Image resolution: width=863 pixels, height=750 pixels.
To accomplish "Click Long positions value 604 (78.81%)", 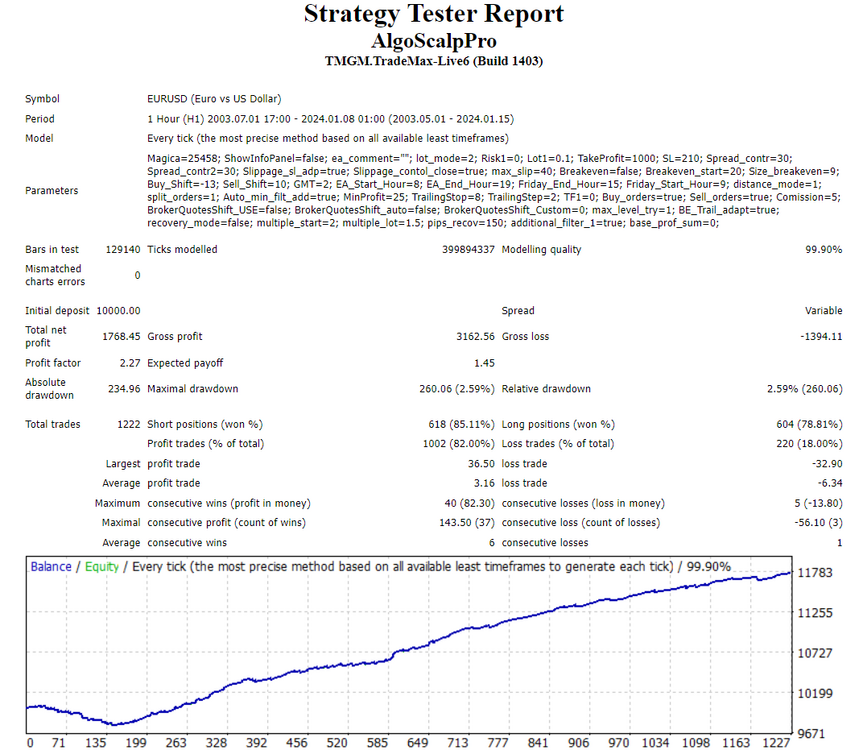I will (809, 424).
